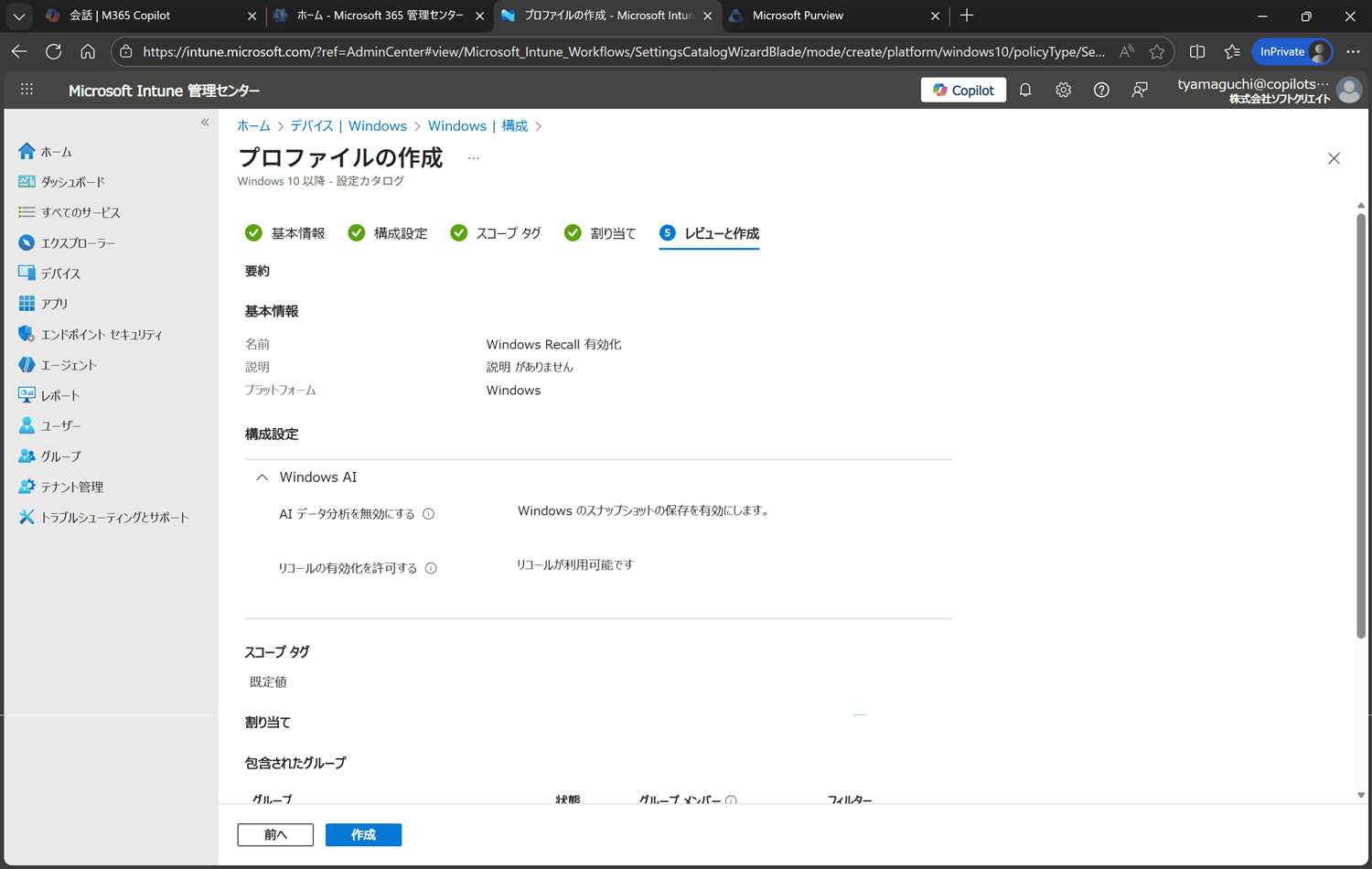Screen dimensions: 1372x869
Task: Open more options ellipsis next to プロファイルの作成
Action: click(473, 158)
